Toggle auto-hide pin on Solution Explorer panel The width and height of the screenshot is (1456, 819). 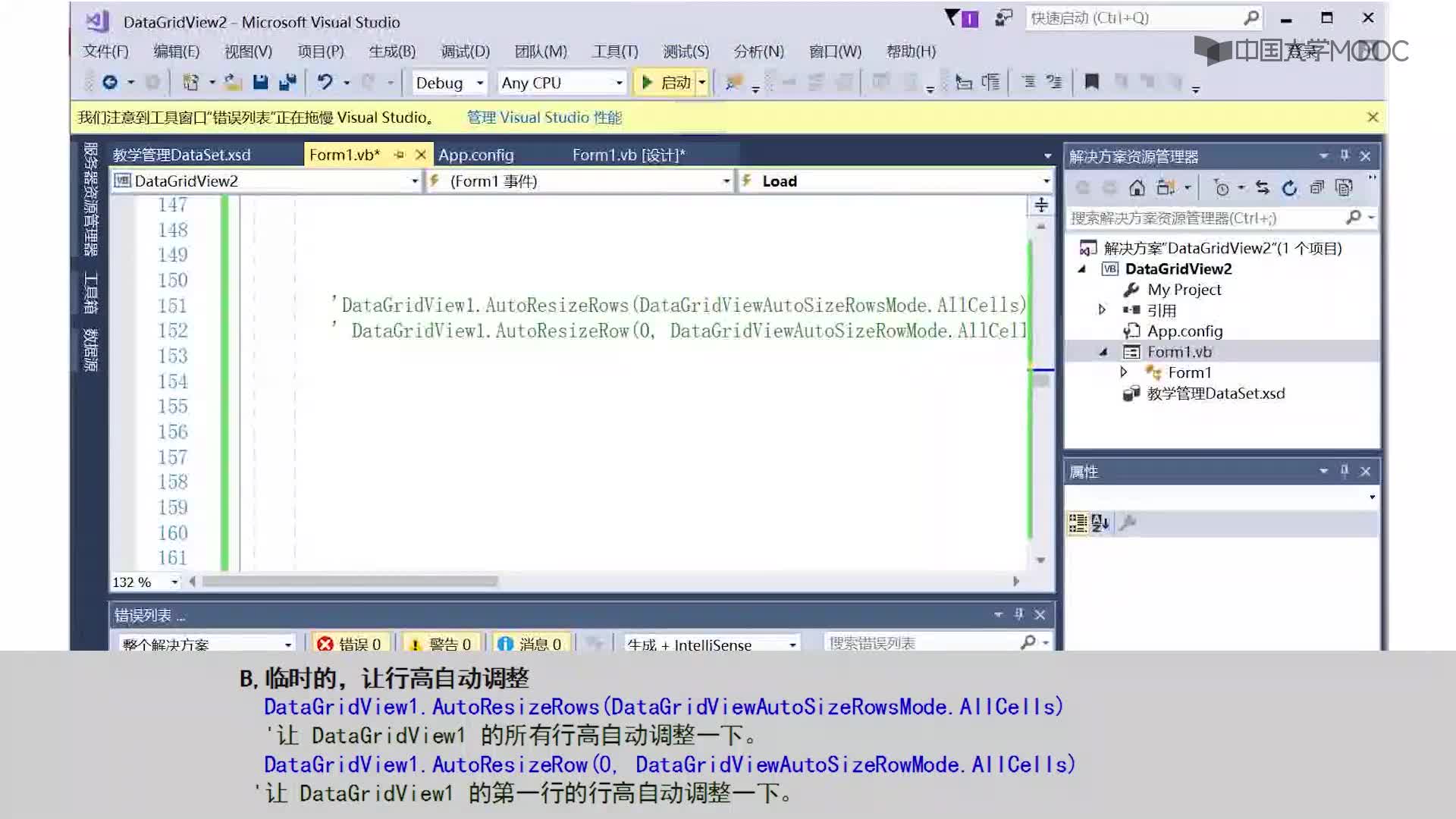click(1345, 155)
